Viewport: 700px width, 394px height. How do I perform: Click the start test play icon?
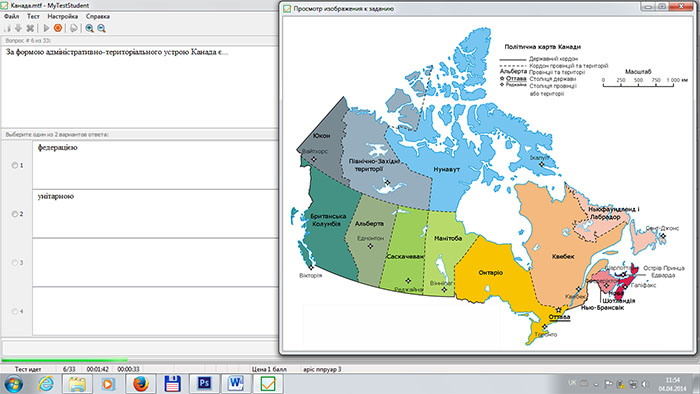coord(46,28)
